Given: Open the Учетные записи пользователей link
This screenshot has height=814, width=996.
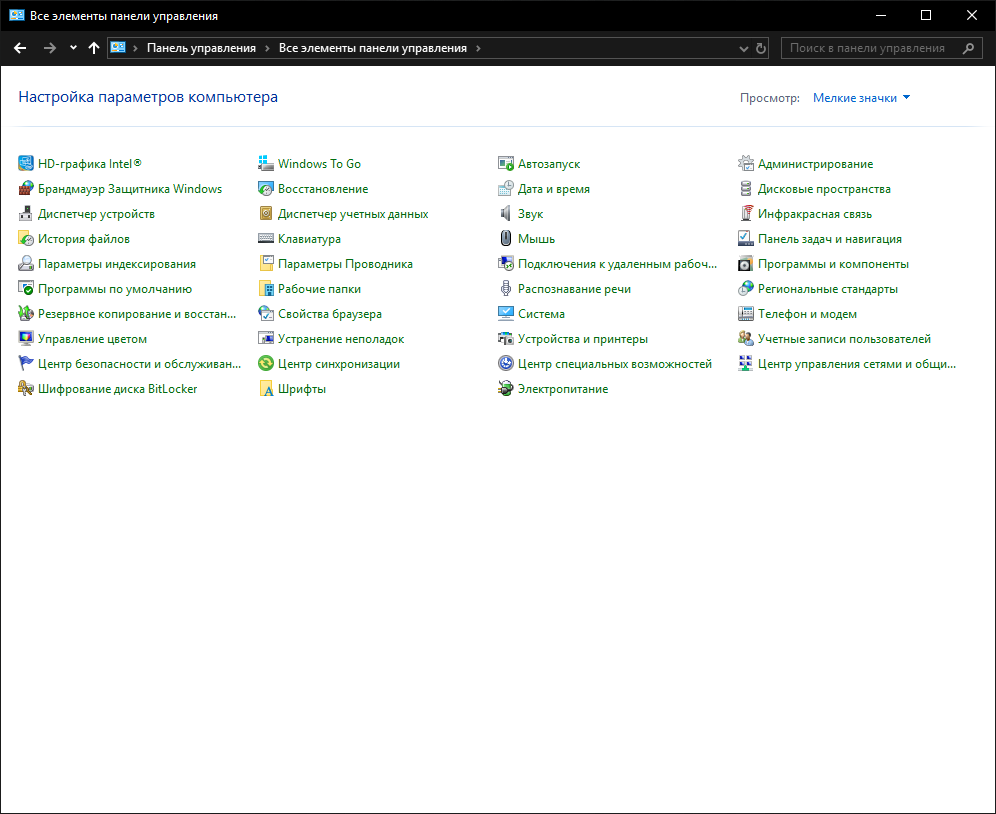Looking at the screenshot, I should 844,339.
